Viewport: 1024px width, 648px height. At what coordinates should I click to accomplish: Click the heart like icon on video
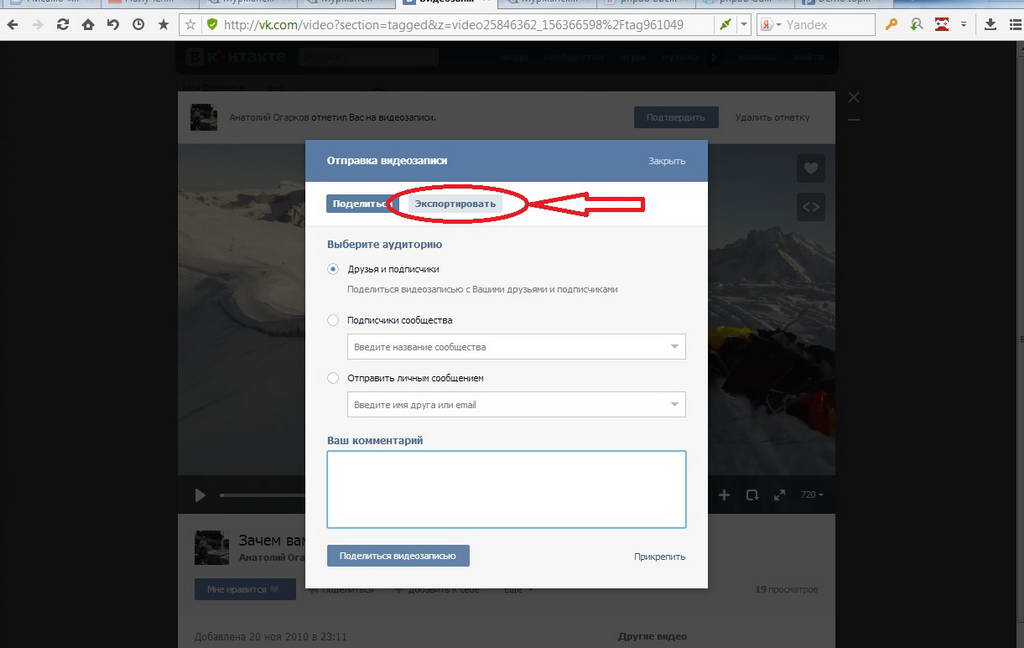810,168
